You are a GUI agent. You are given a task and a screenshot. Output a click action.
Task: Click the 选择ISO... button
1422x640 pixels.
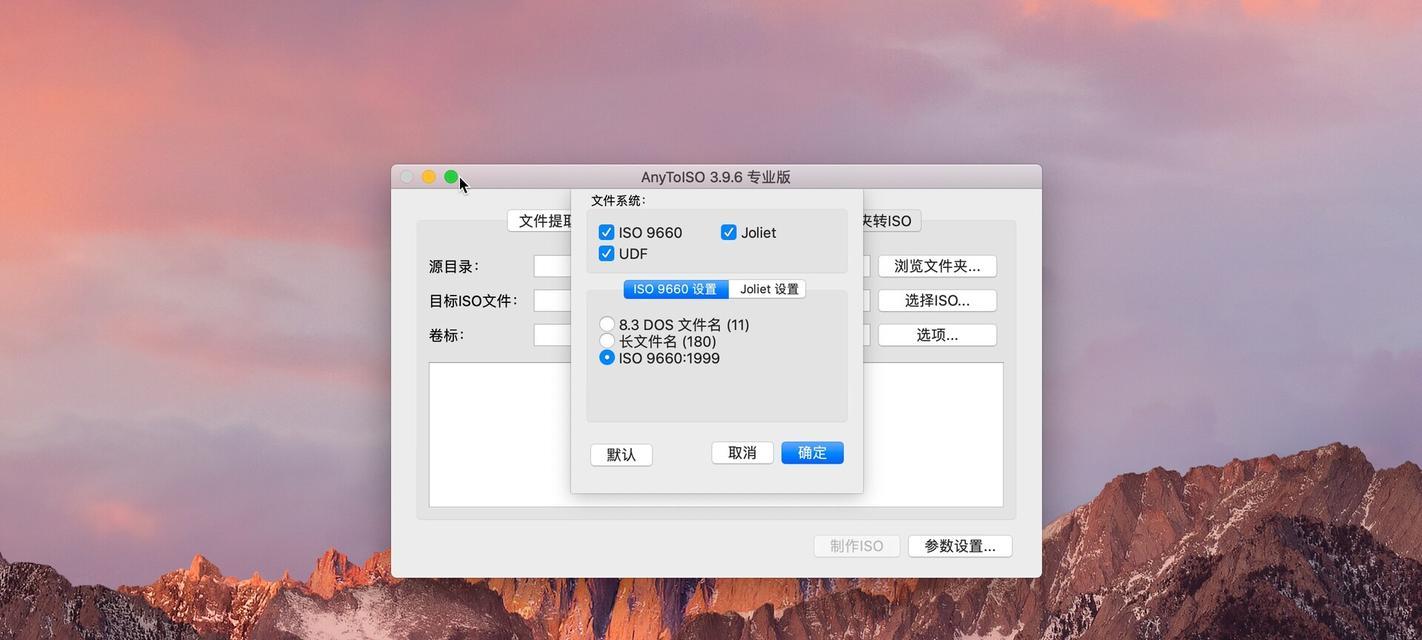937,300
